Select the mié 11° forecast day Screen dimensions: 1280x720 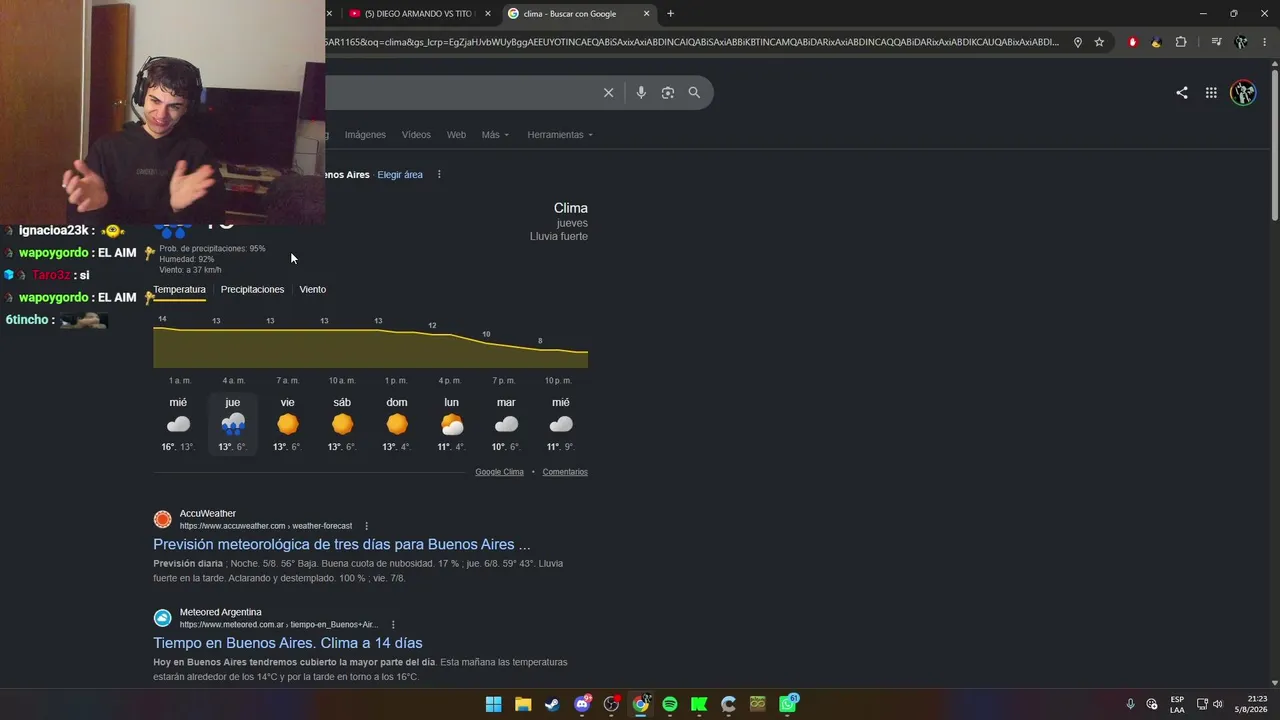click(561, 424)
